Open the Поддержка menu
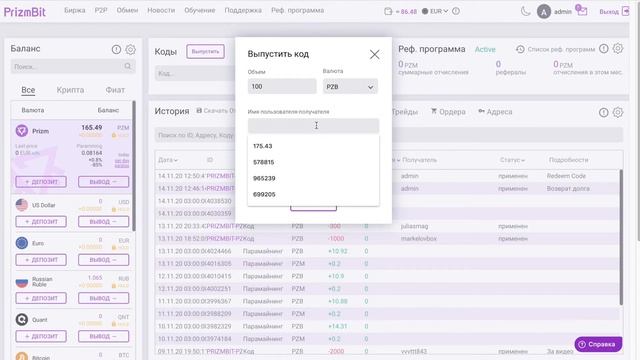Screen dimensions: 640x360 [243, 10]
